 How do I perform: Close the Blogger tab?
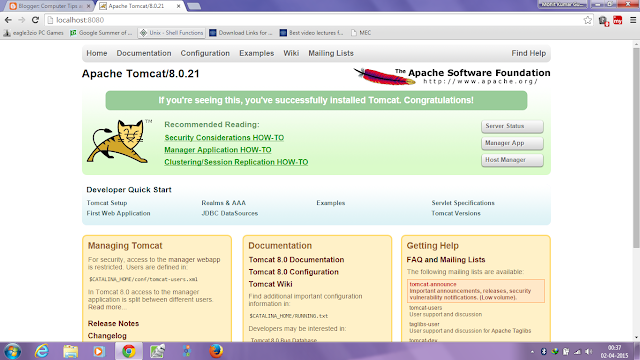[89, 6]
